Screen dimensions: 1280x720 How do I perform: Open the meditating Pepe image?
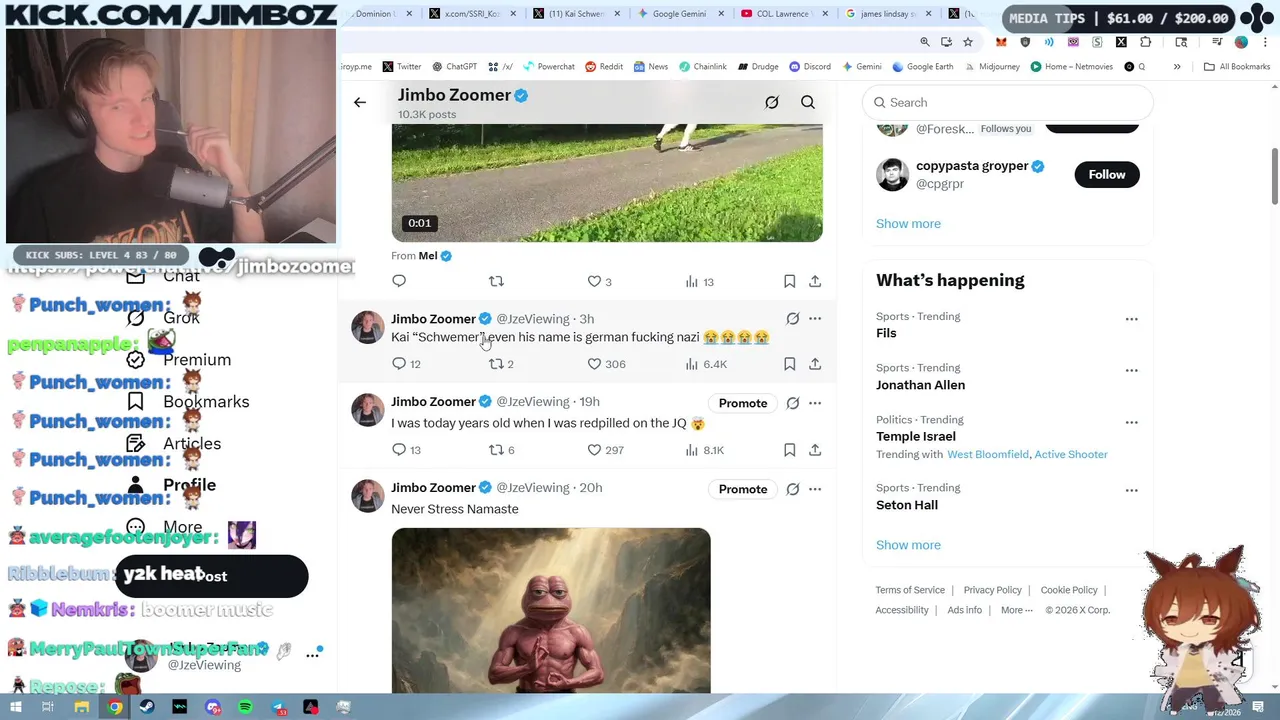551,610
